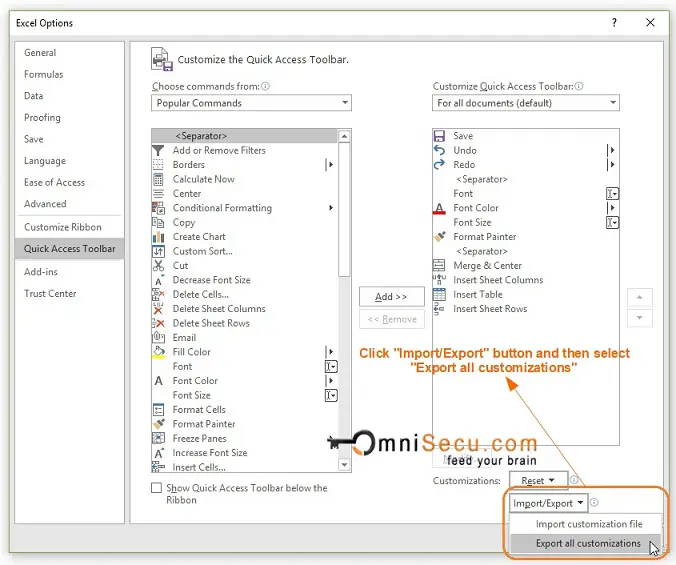Click the Borders icon in commands list
676x565 pixels.
(158, 165)
